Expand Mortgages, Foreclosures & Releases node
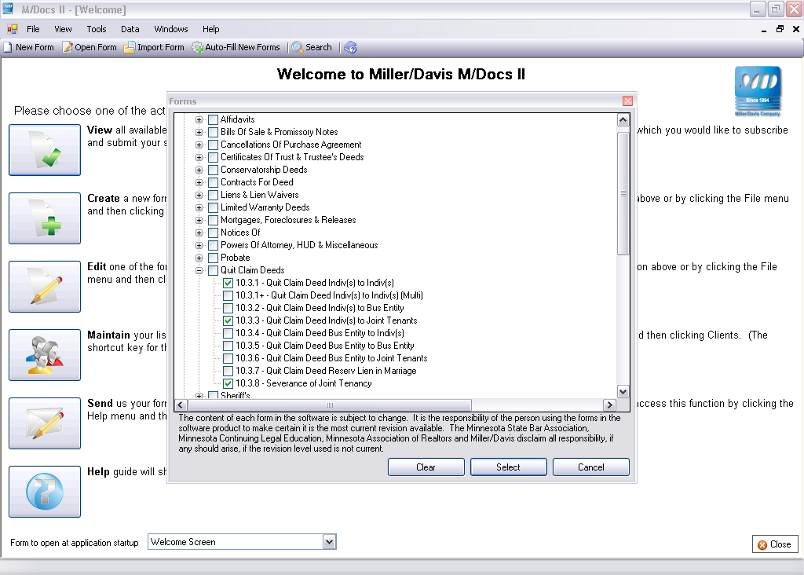804x575 pixels. pos(199,220)
